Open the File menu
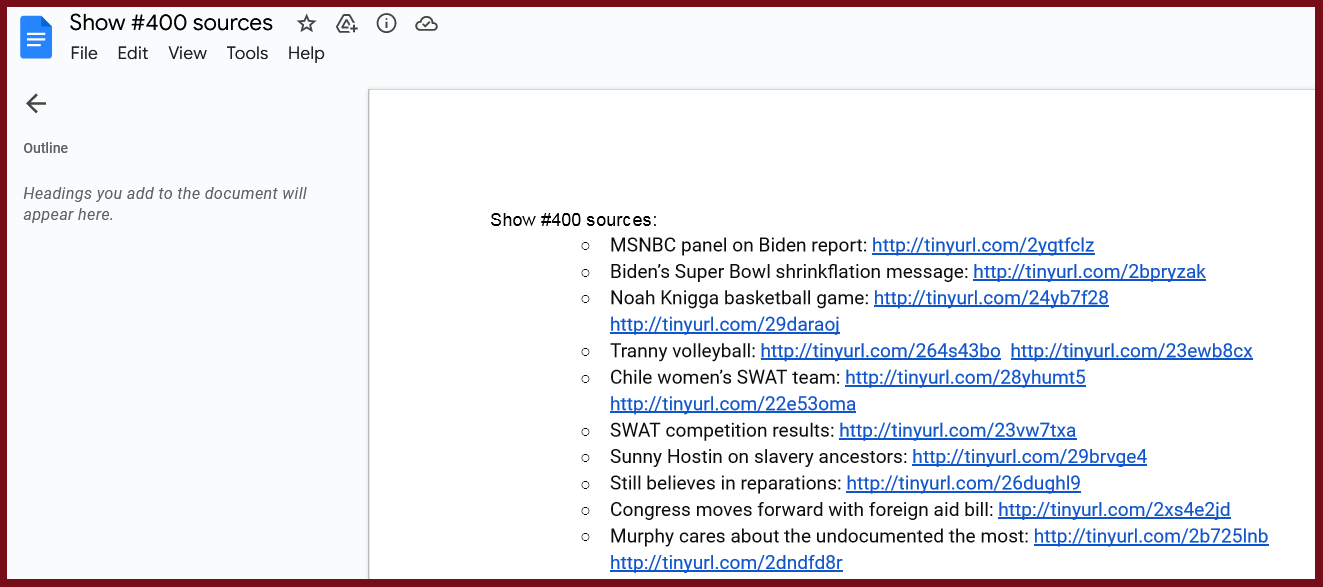Viewport: 1323px width, 587px height. (84, 53)
